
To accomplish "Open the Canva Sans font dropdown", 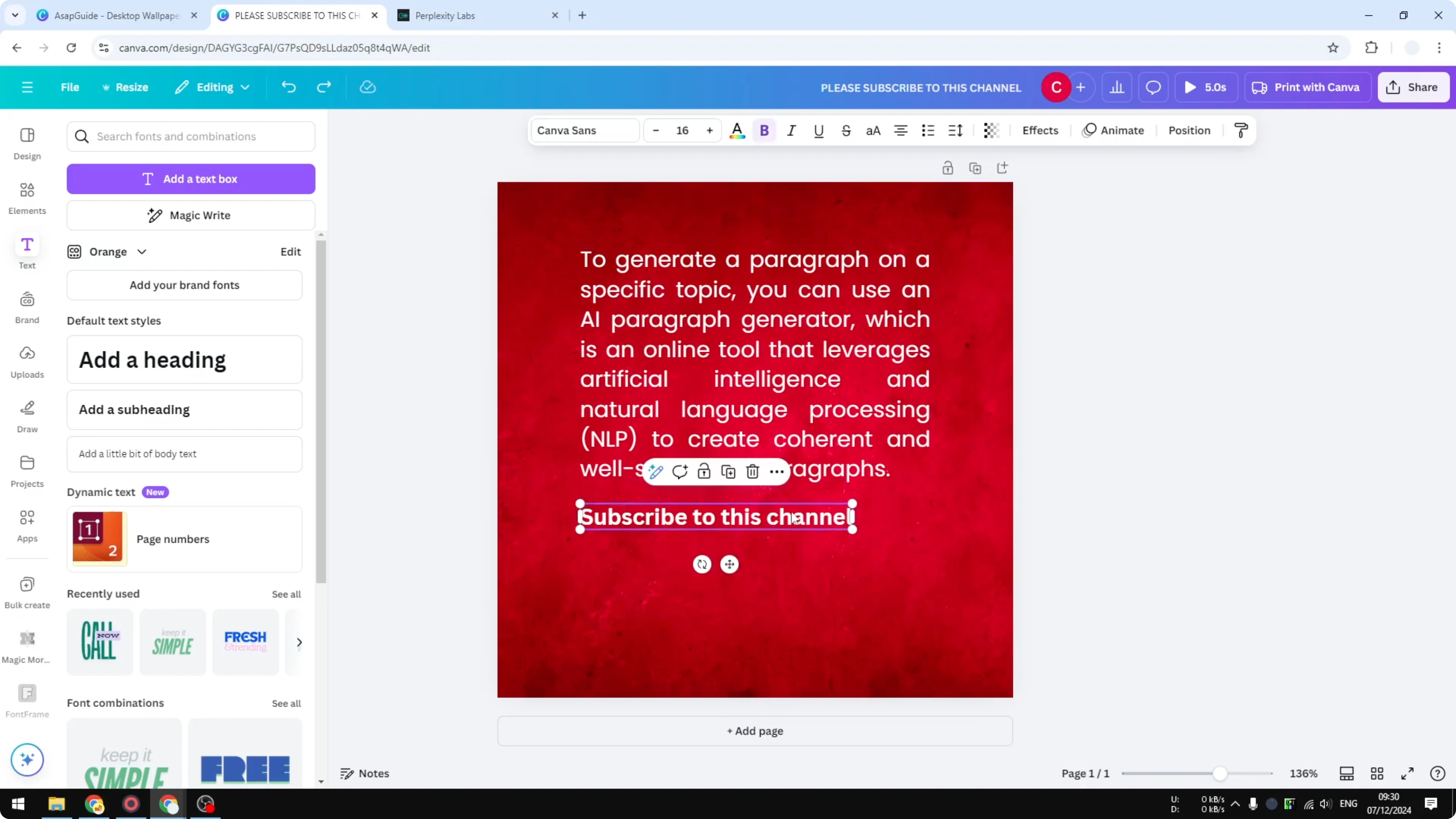I will pos(584,130).
